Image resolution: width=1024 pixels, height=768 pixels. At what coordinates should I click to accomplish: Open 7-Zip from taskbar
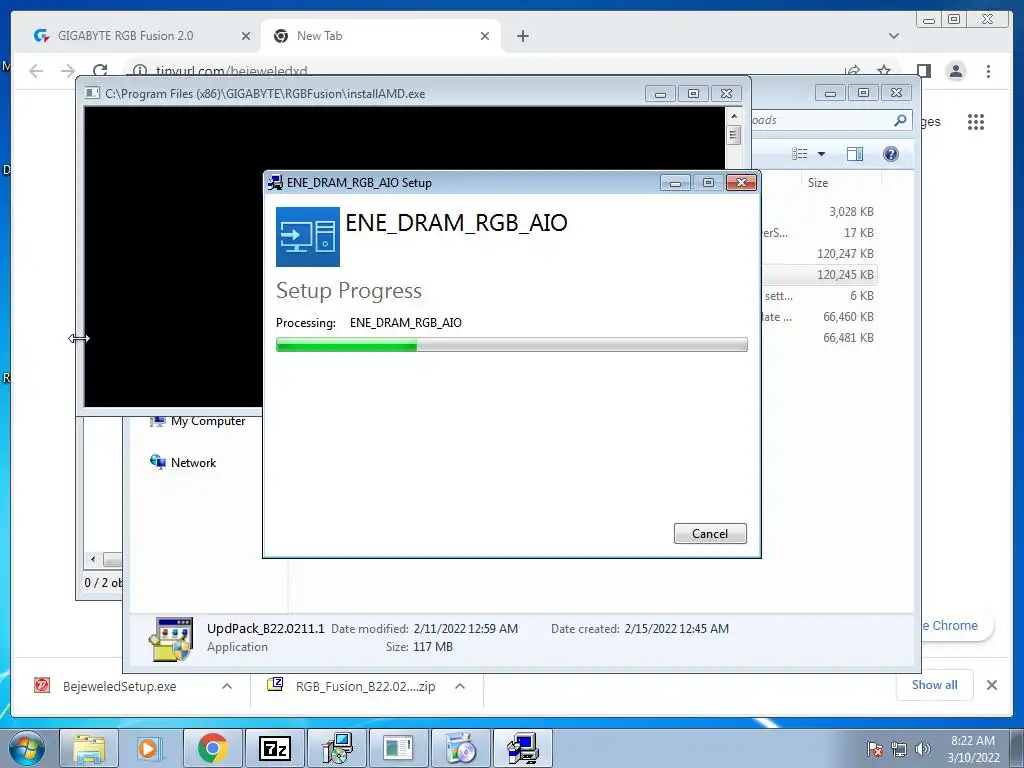274,748
